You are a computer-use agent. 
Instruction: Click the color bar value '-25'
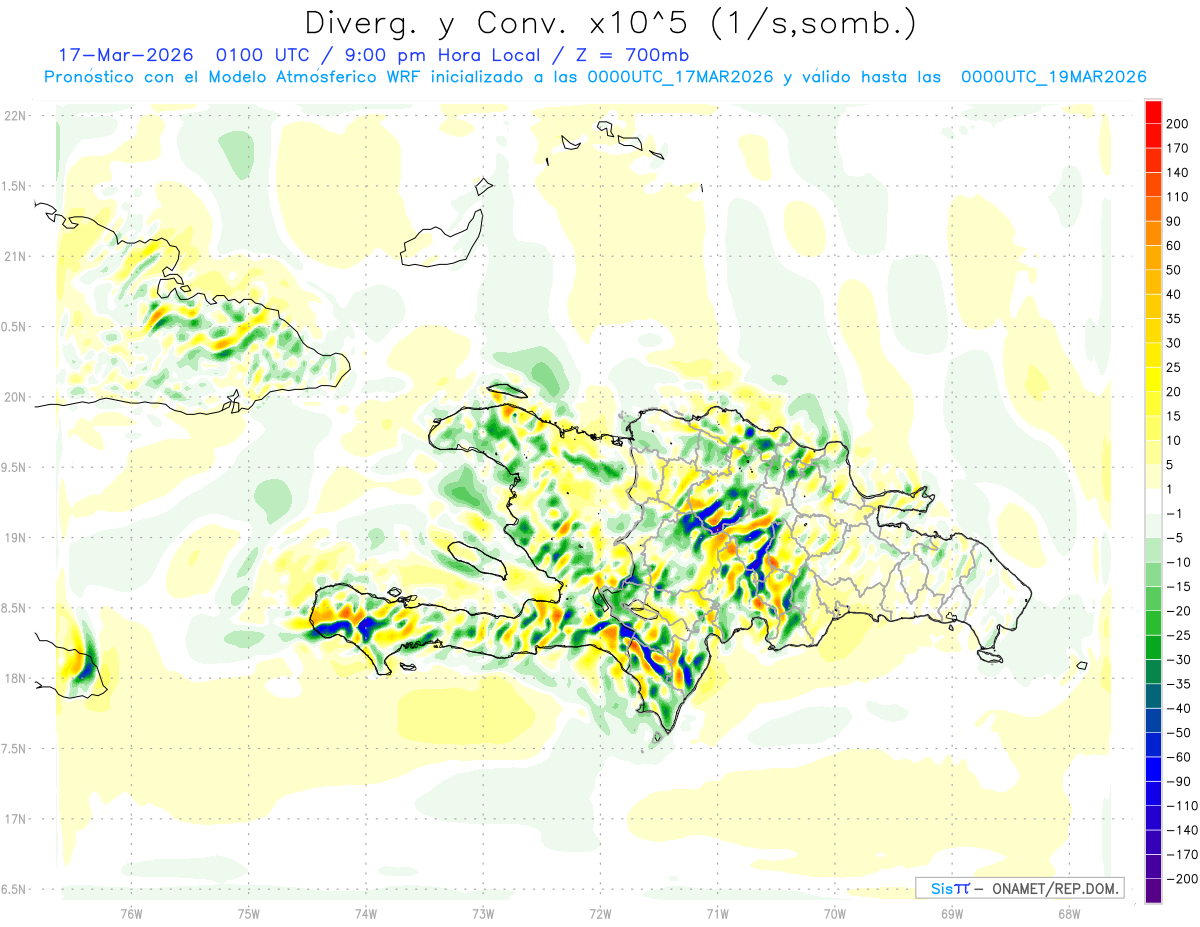click(1178, 635)
